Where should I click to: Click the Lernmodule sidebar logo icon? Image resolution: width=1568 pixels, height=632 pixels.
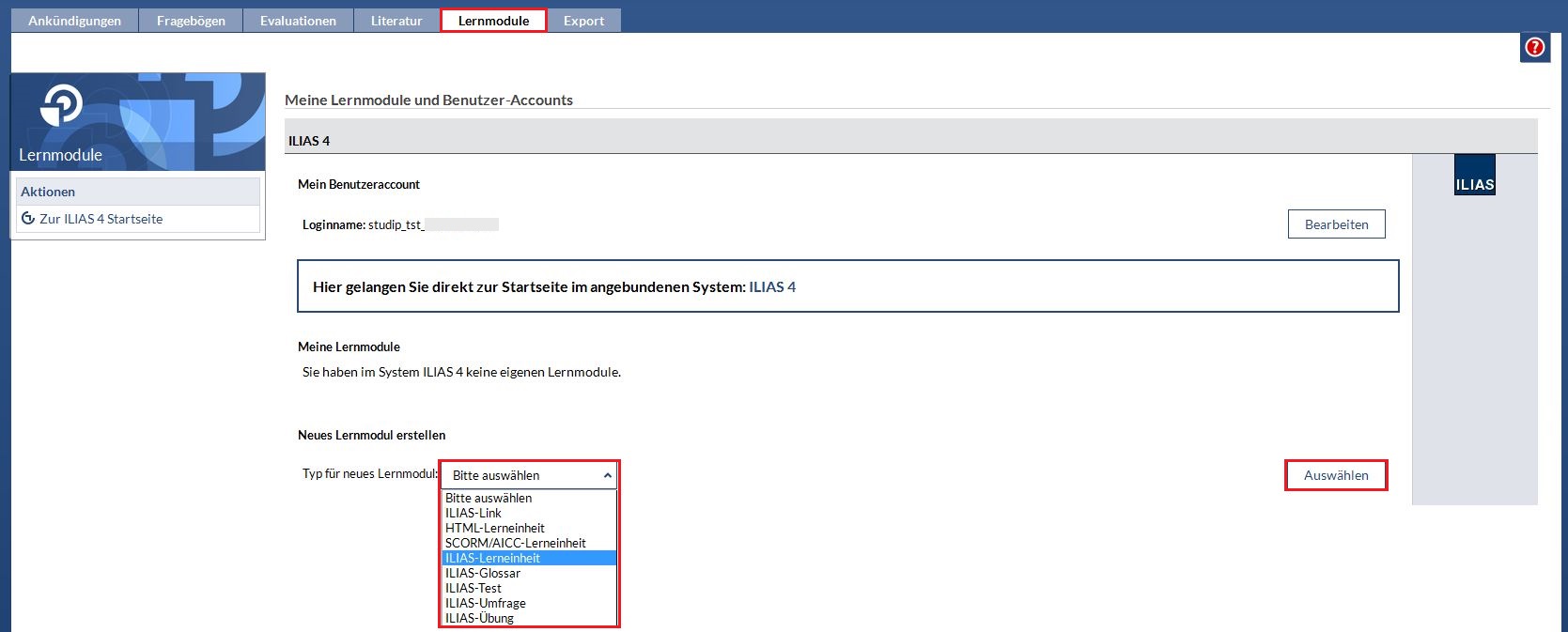coord(62,104)
